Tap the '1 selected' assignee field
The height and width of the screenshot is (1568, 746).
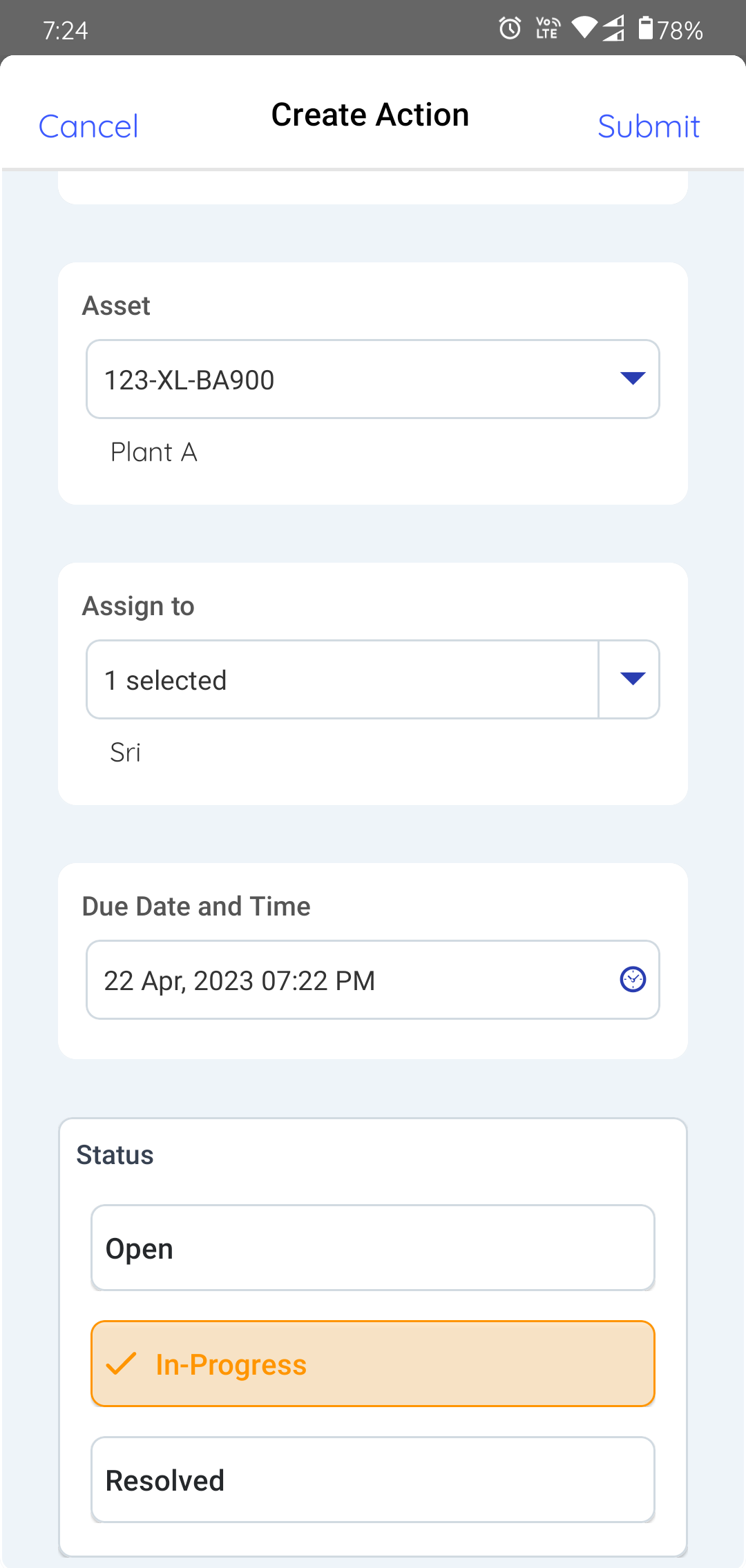pyautogui.click(x=342, y=680)
